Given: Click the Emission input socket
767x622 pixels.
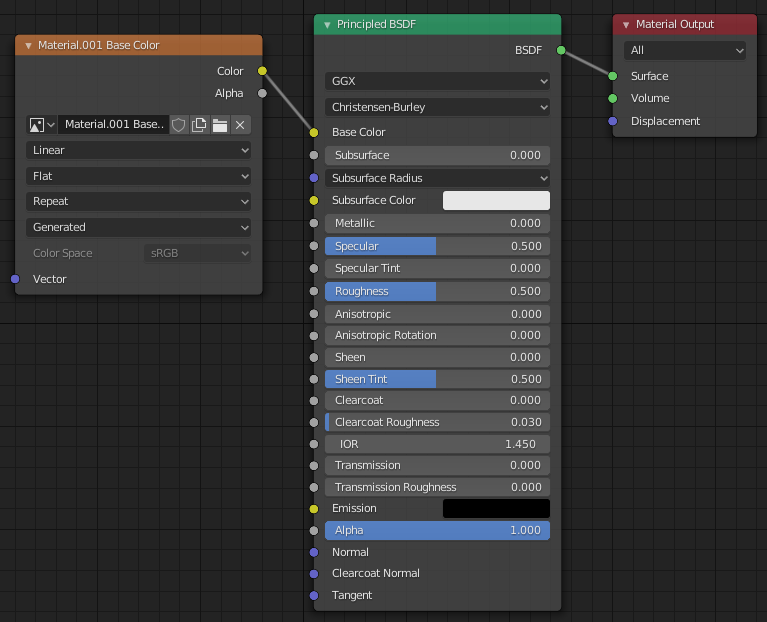Looking at the screenshot, I should pos(314,509).
